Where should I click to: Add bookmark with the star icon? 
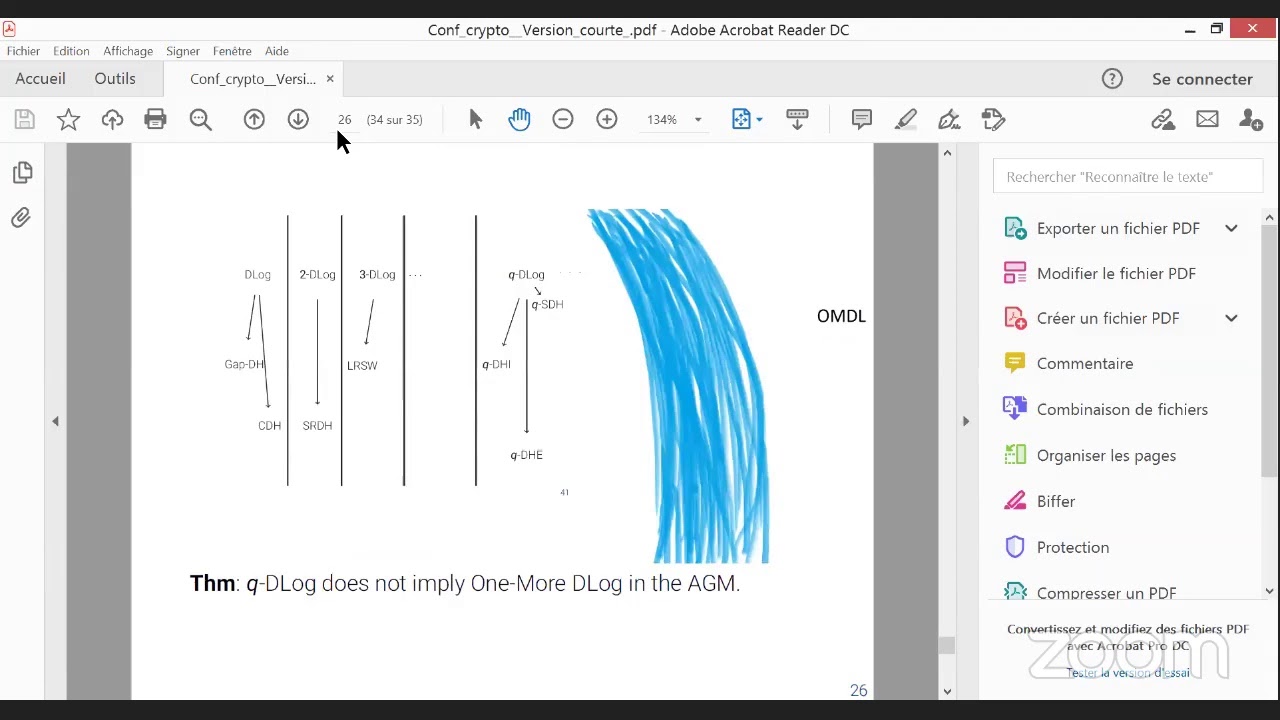(x=68, y=120)
